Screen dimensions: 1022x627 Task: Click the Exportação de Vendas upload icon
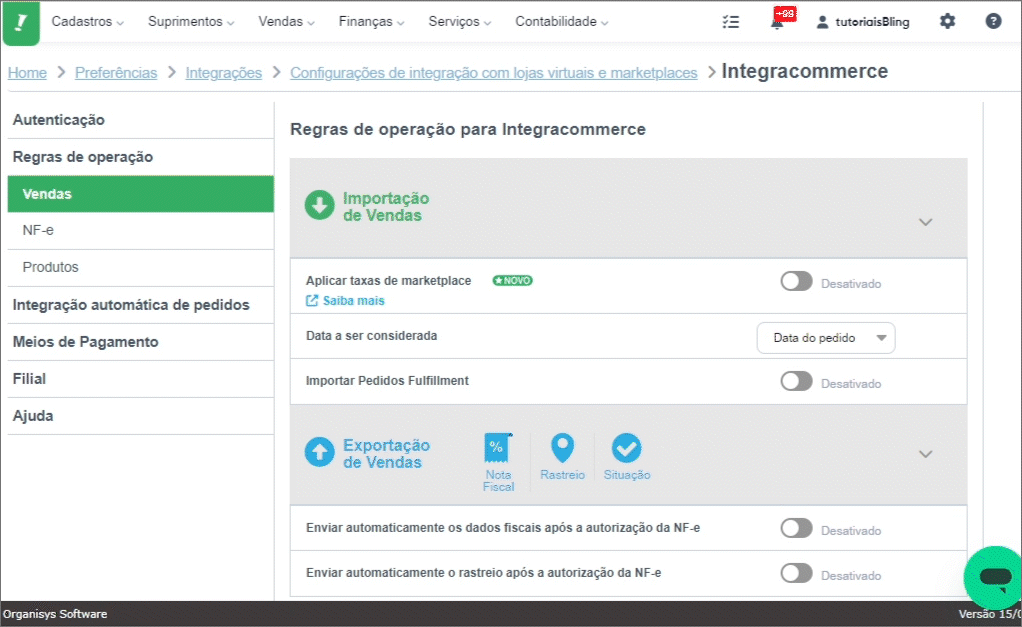click(x=319, y=452)
